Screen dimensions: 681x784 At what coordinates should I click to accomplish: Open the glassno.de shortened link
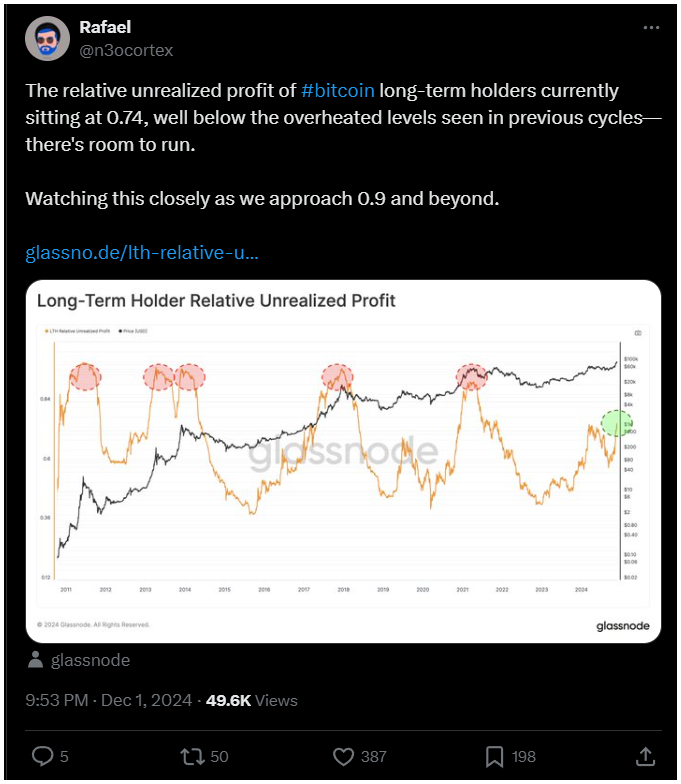tap(142, 252)
